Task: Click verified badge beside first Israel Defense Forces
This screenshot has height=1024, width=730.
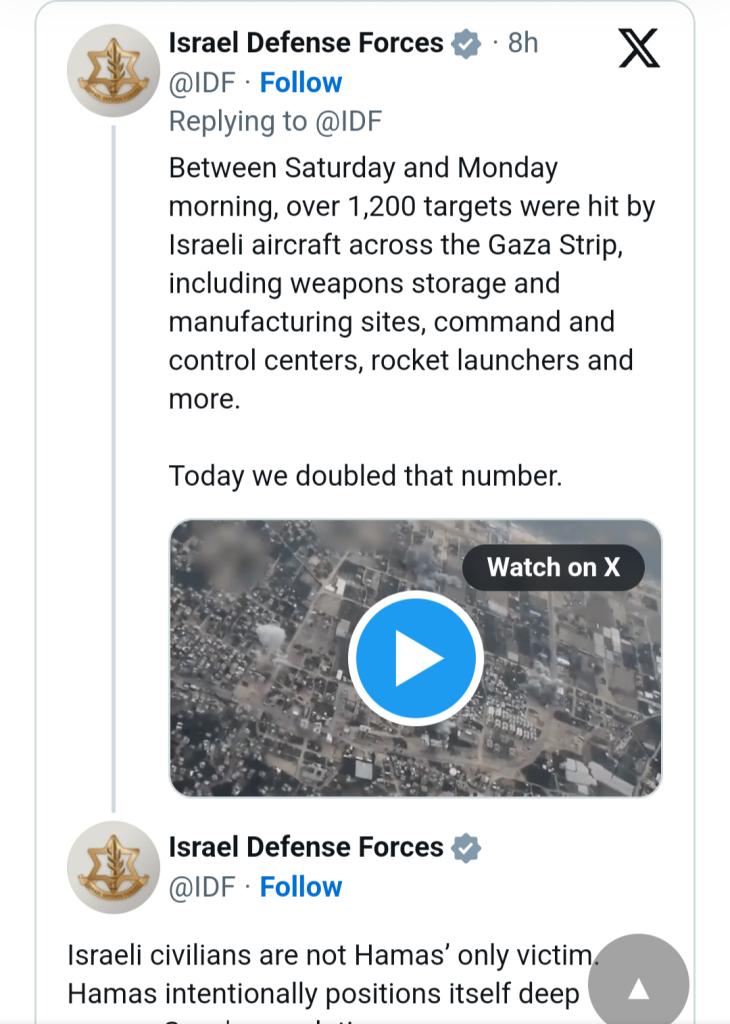Action: [x=466, y=44]
